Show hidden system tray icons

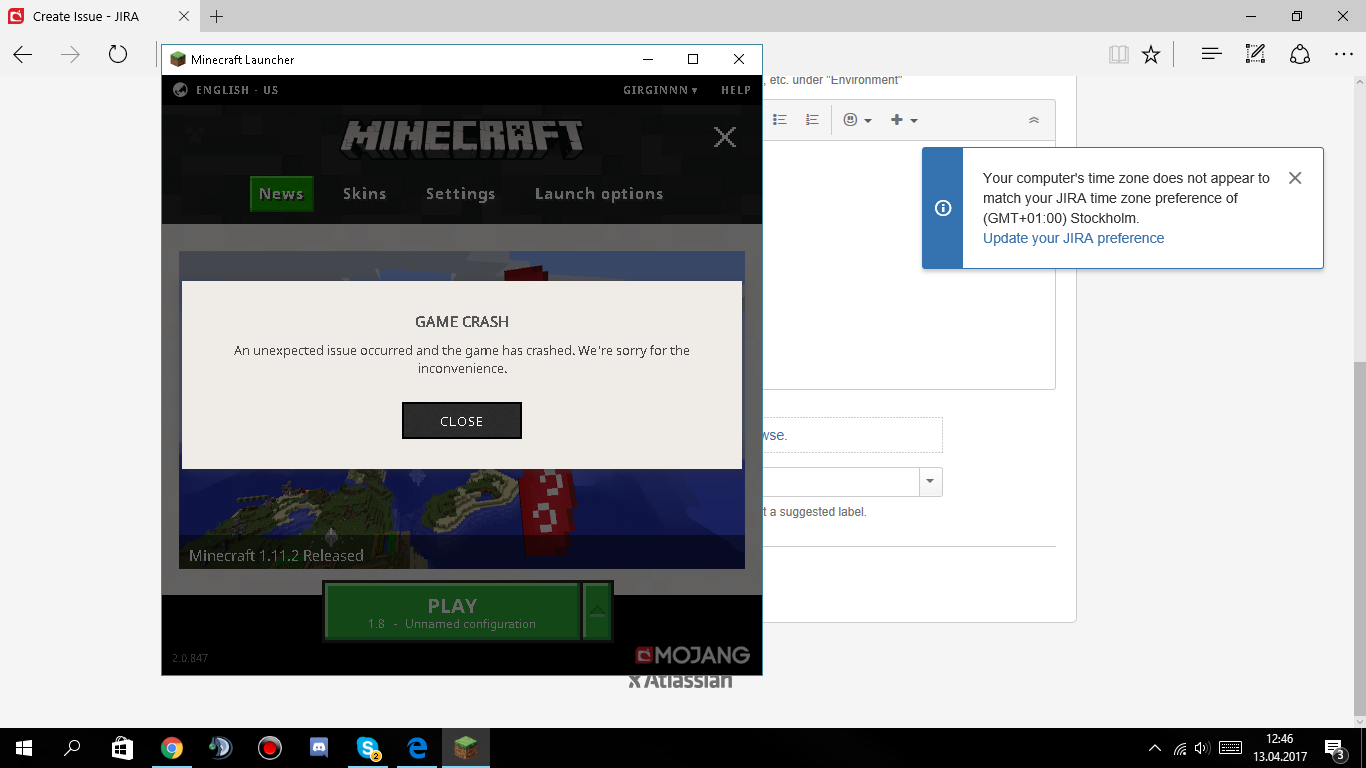click(1155, 748)
